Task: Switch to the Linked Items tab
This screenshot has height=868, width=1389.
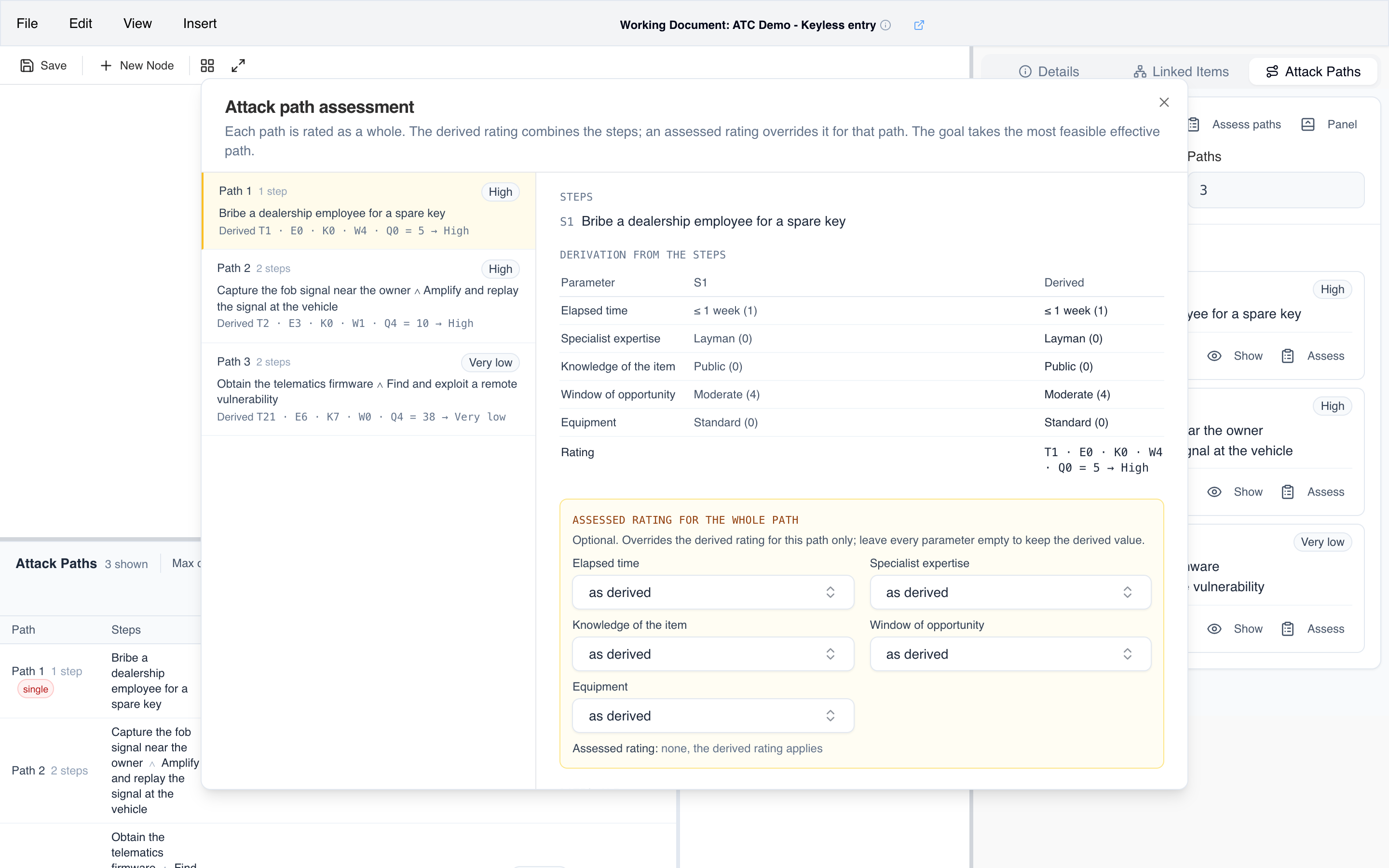Action: [x=1181, y=71]
